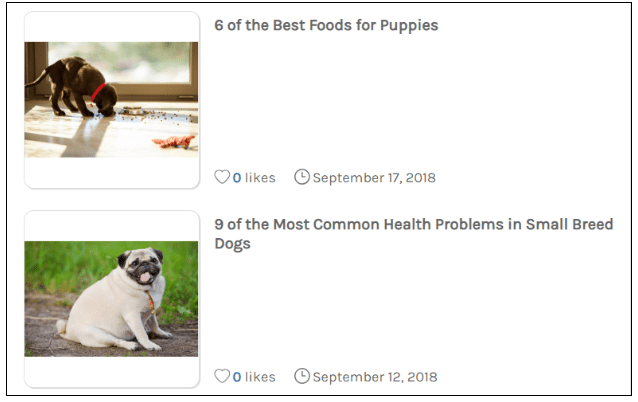The height and width of the screenshot is (402, 638).
Task: Open '6 of the Best Foods for Puppies' article
Action: 326,25
